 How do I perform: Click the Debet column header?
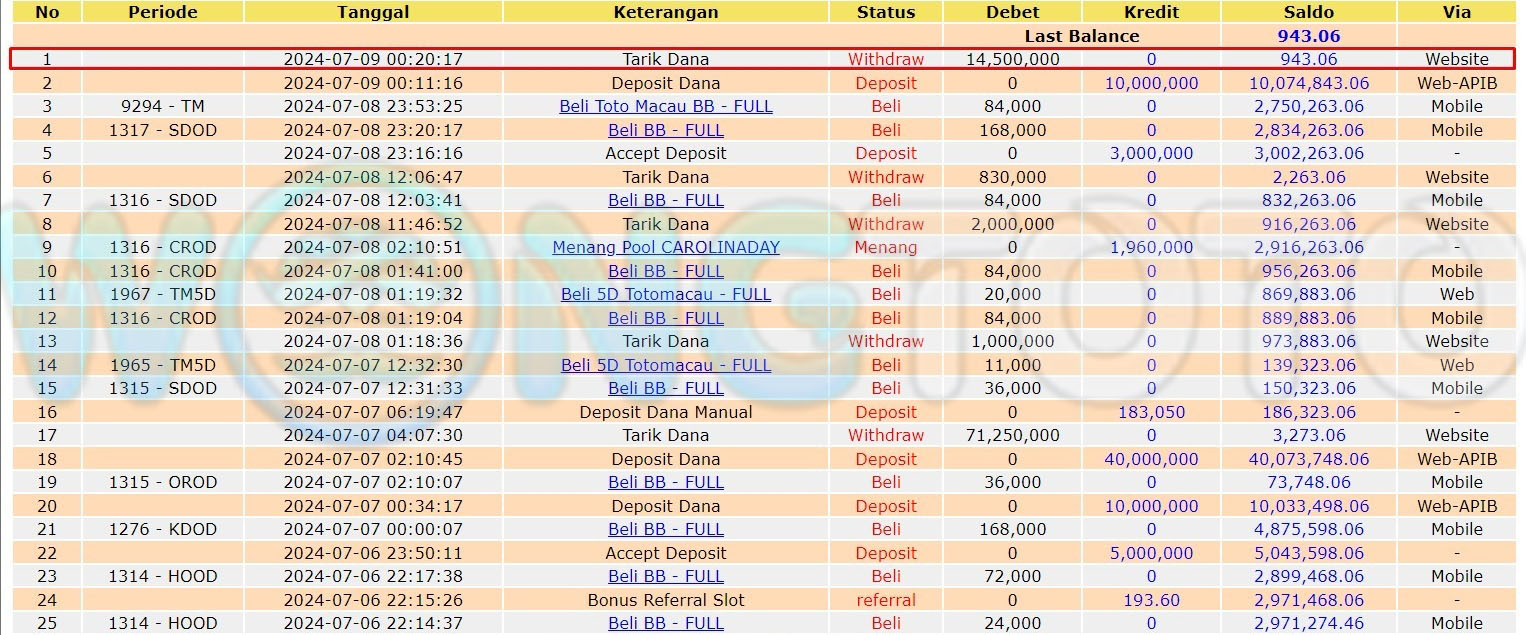(1012, 12)
